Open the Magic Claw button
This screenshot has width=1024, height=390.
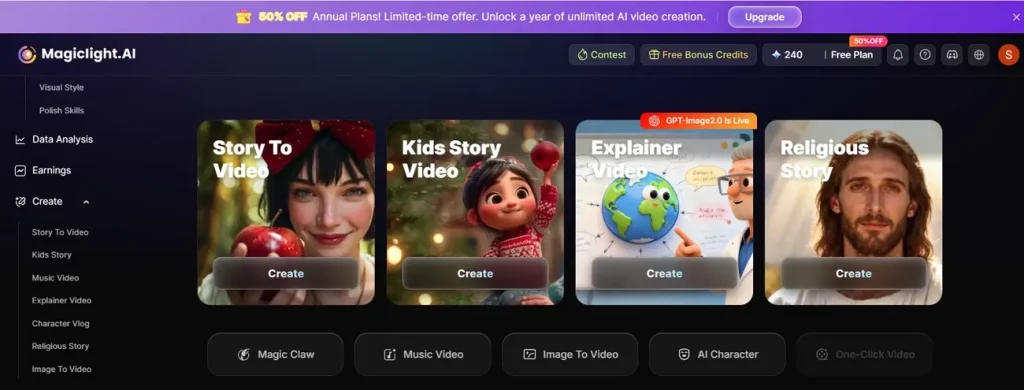coord(275,354)
